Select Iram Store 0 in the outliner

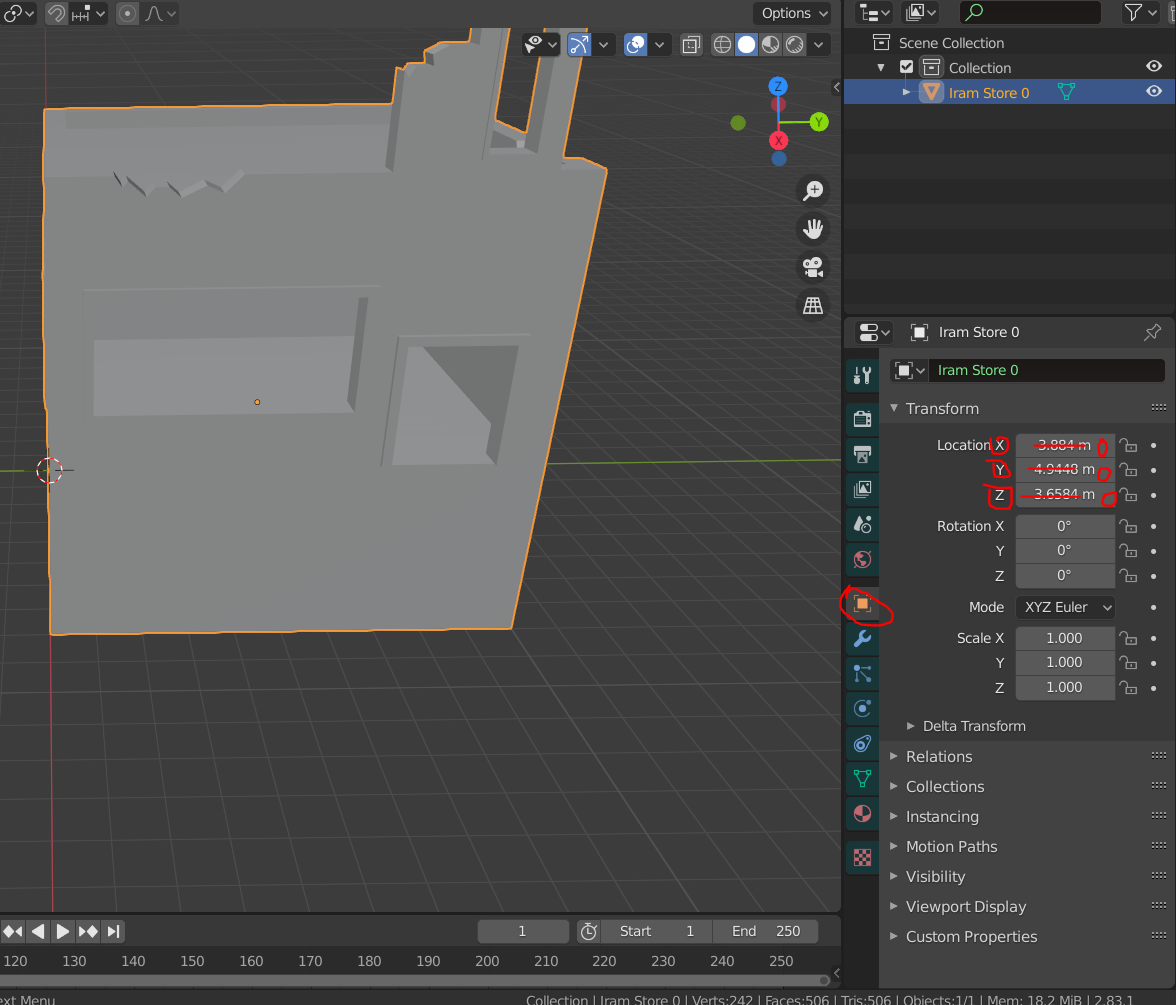pos(988,93)
